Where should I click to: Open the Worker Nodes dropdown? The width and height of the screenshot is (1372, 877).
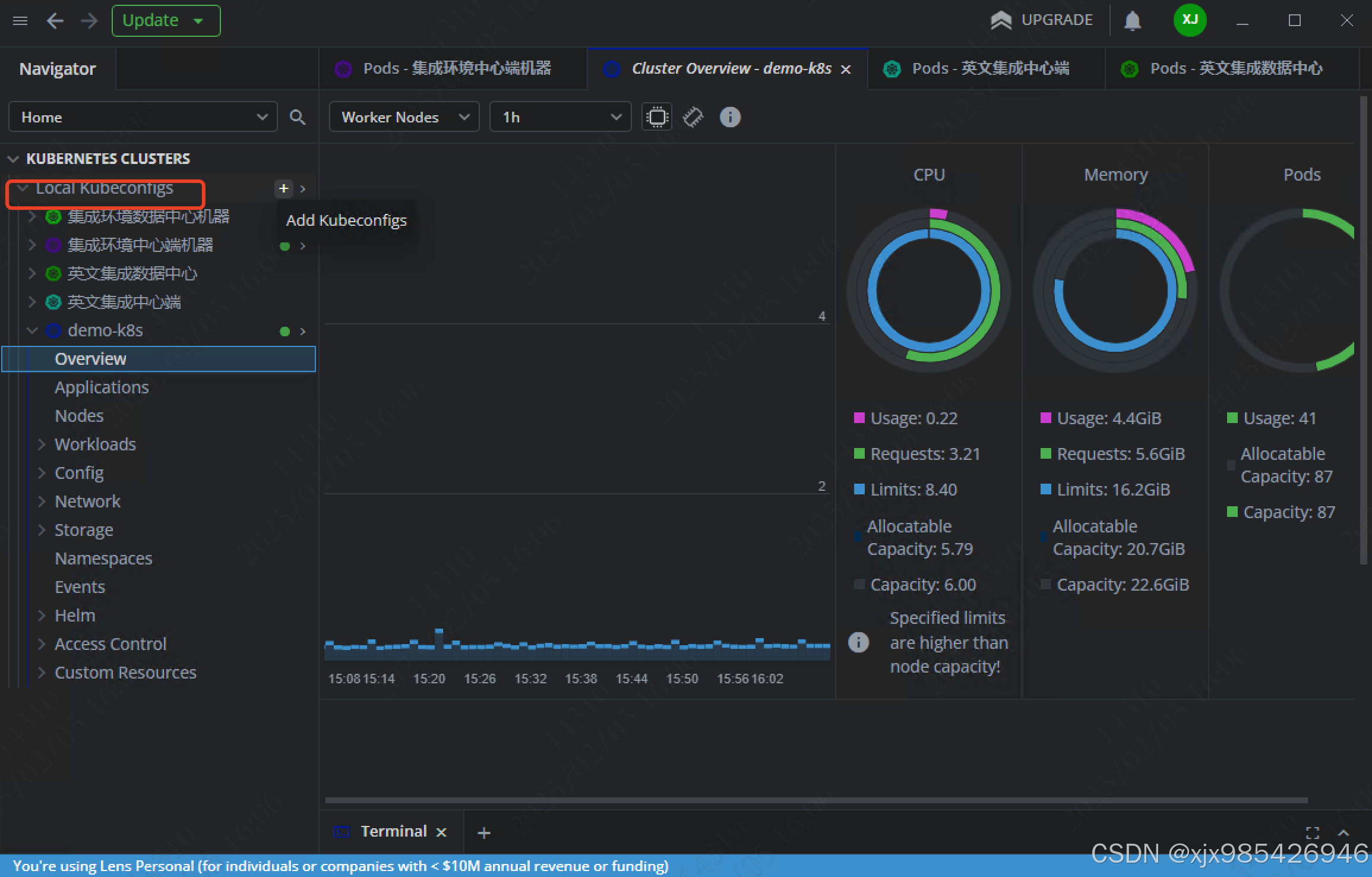point(404,117)
